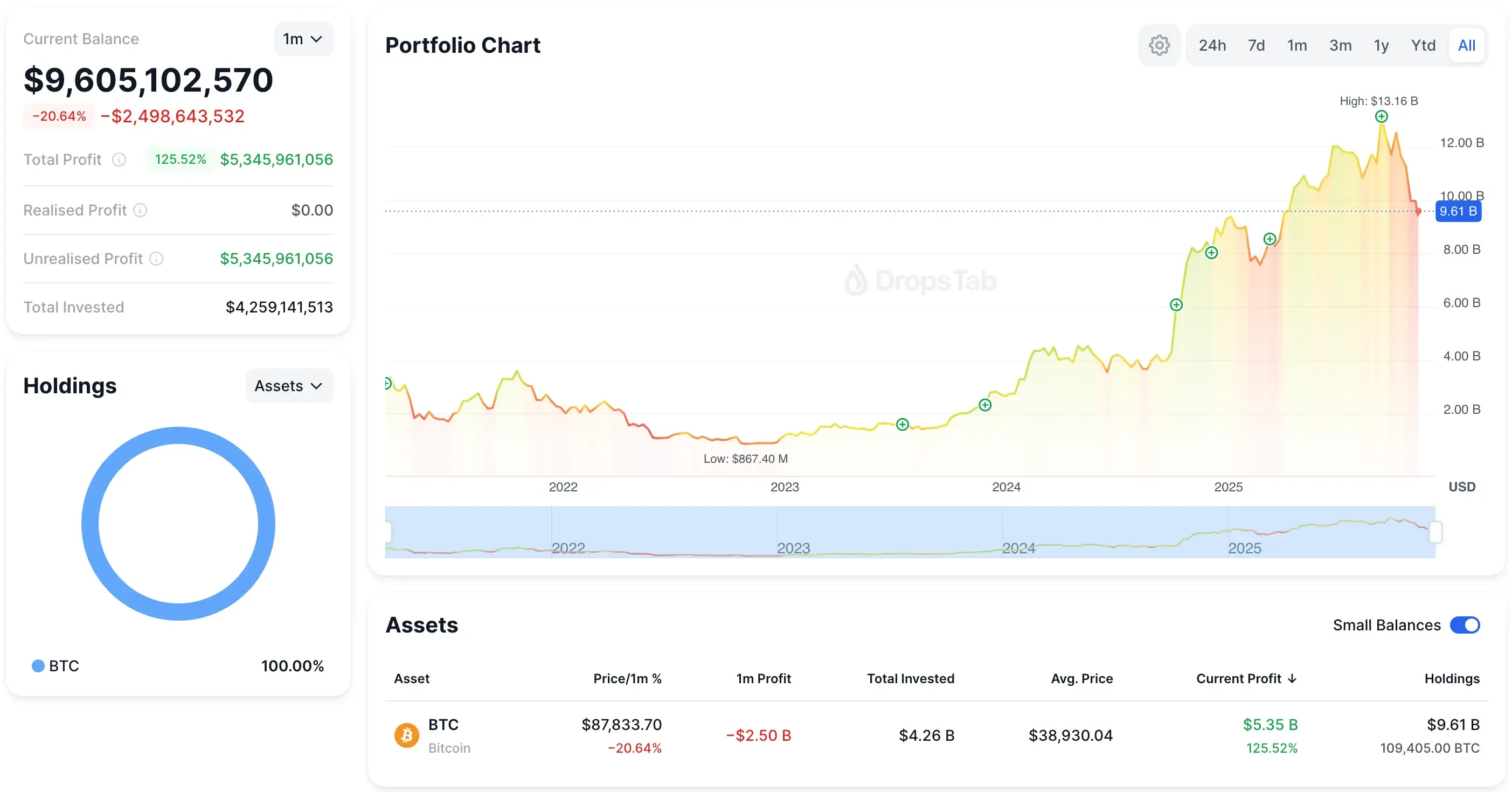The width and height of the screenshot is (1512, 792).
Task: Select the All time range tab
Action: tap(1467, 45)
